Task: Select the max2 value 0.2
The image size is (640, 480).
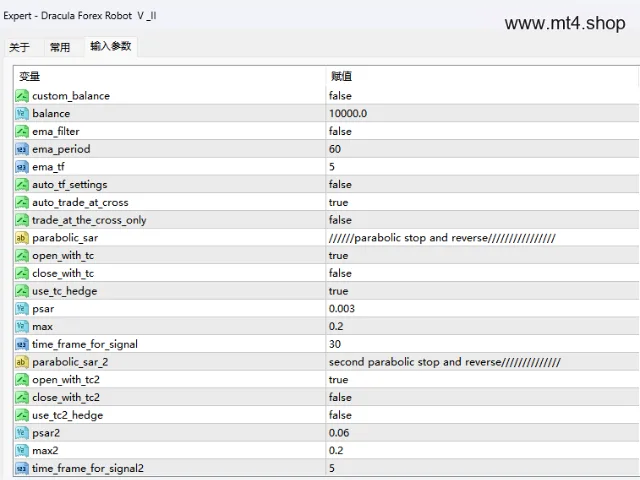Action: tap(336, 451)
